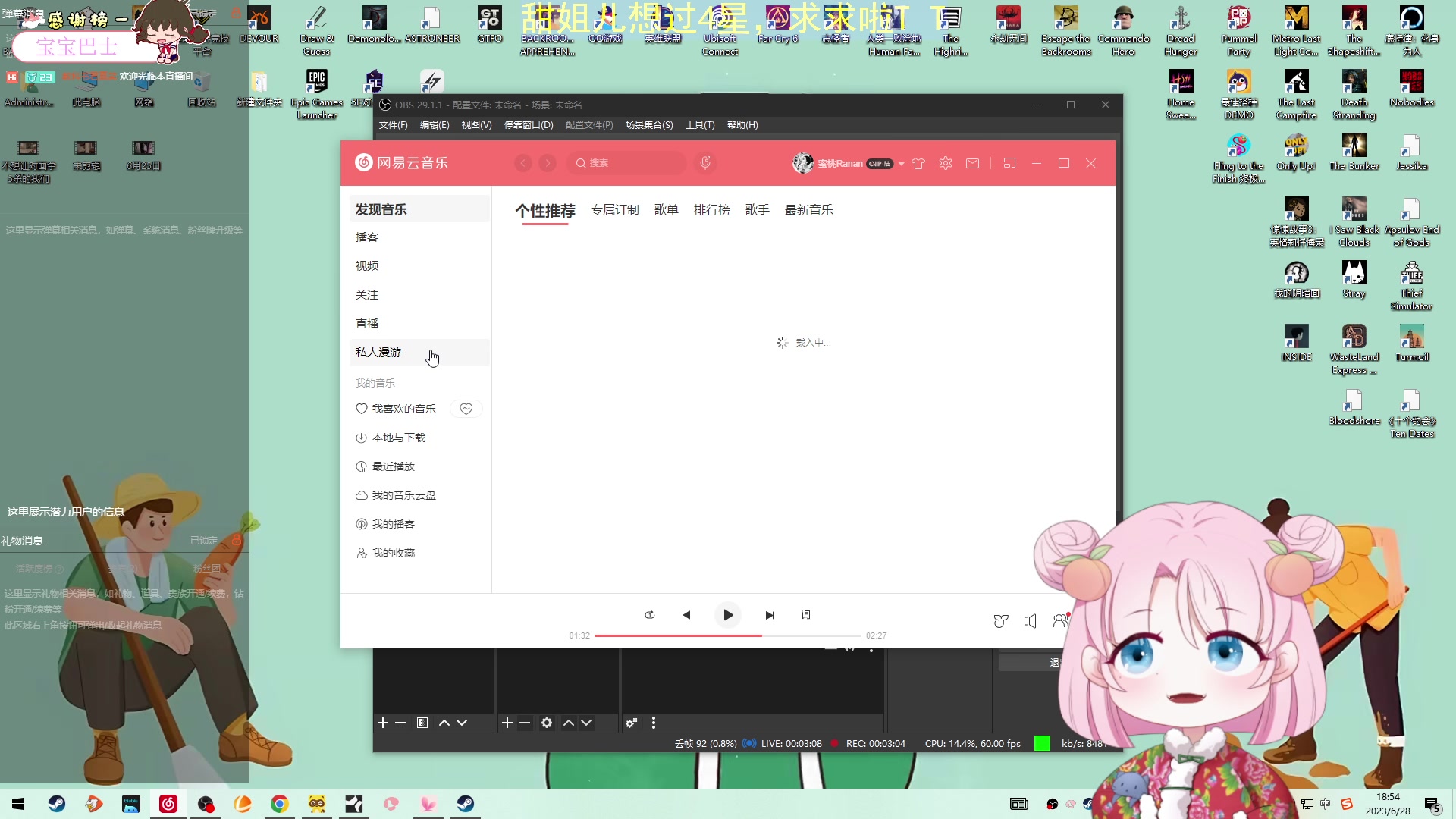Play the current song in NetEase Music
The height and width of the screenshot is (819, 1456).
(x=728, y=615)
